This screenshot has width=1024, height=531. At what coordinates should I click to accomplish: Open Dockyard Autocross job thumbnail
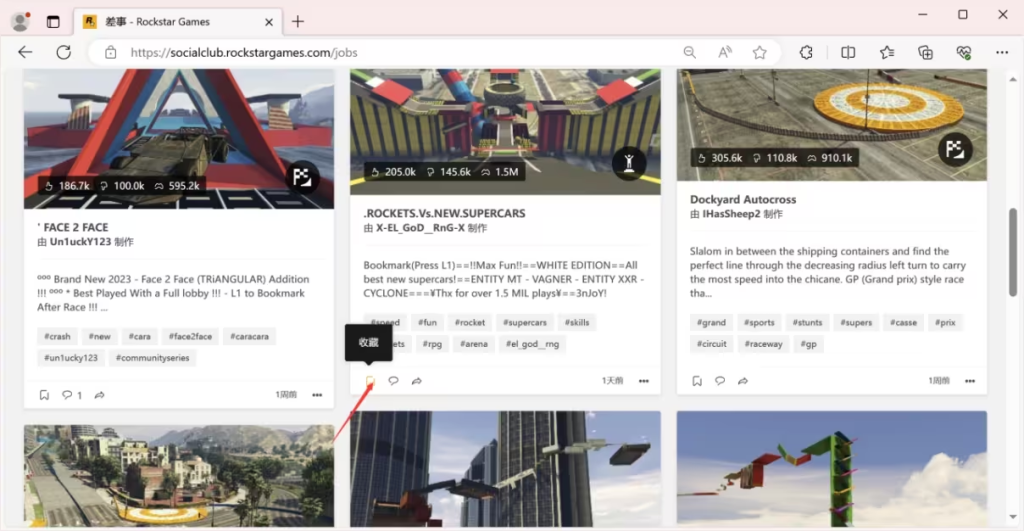click(x=832, y=125)
